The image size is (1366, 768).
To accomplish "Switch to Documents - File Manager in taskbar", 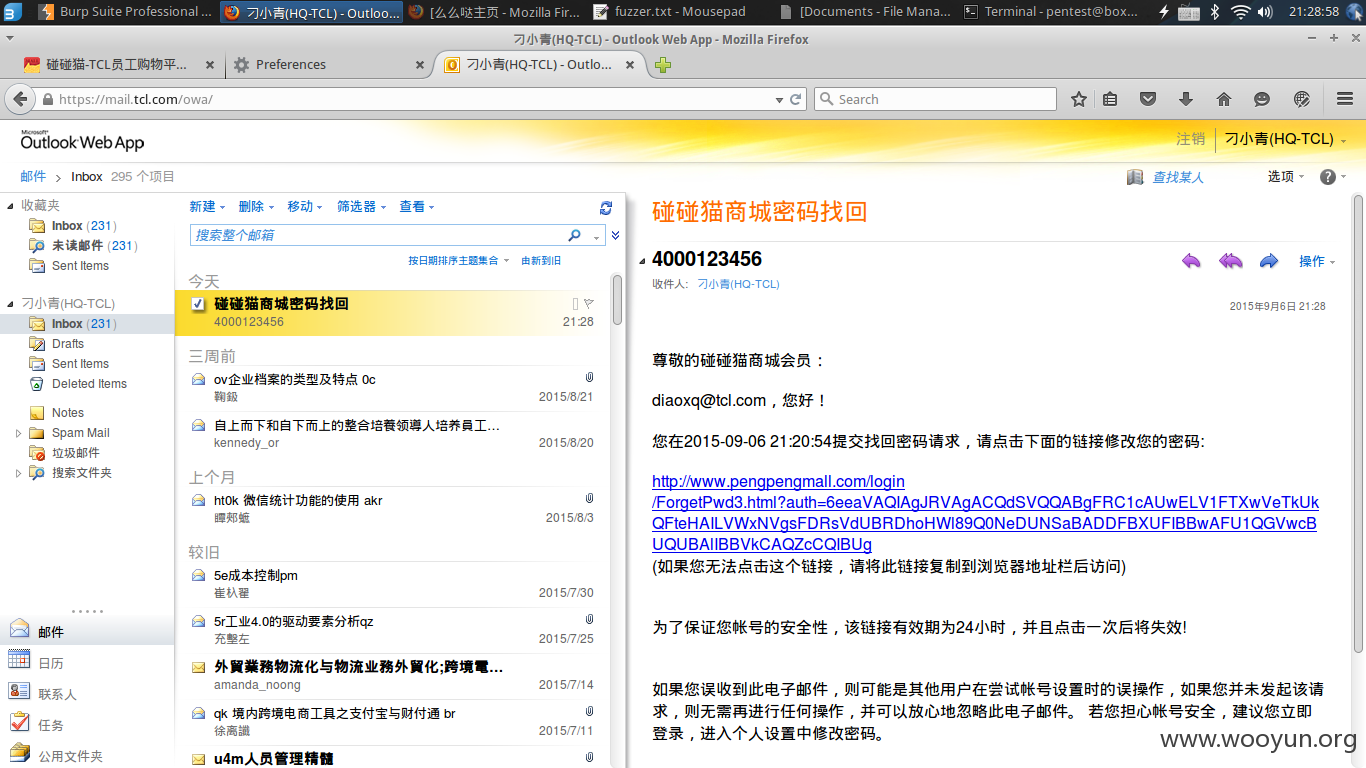I will pos(864,12).
